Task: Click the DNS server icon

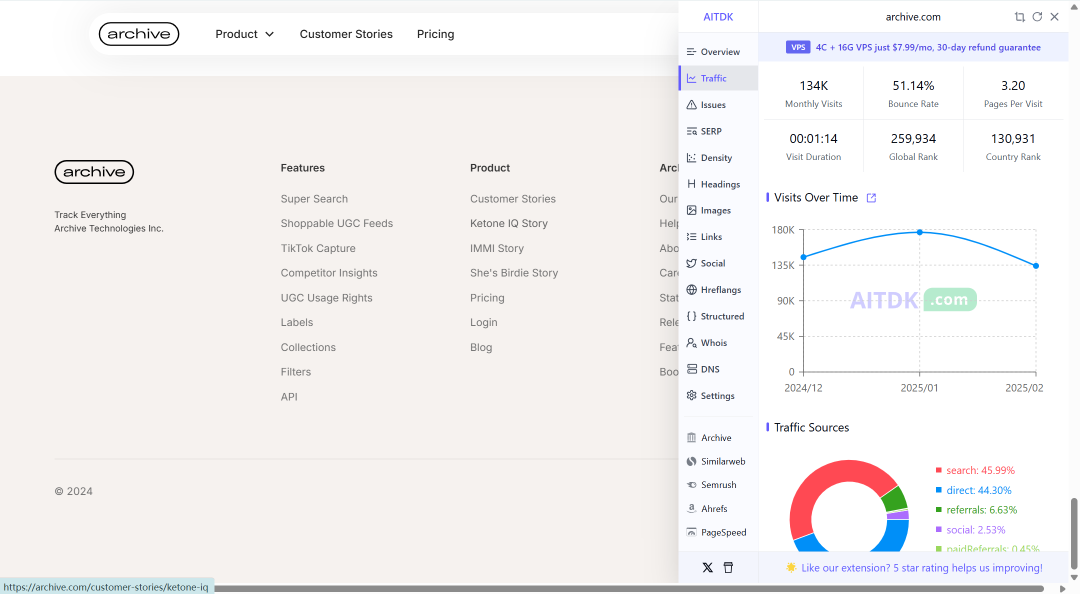Action: click(x=692, y=369)
